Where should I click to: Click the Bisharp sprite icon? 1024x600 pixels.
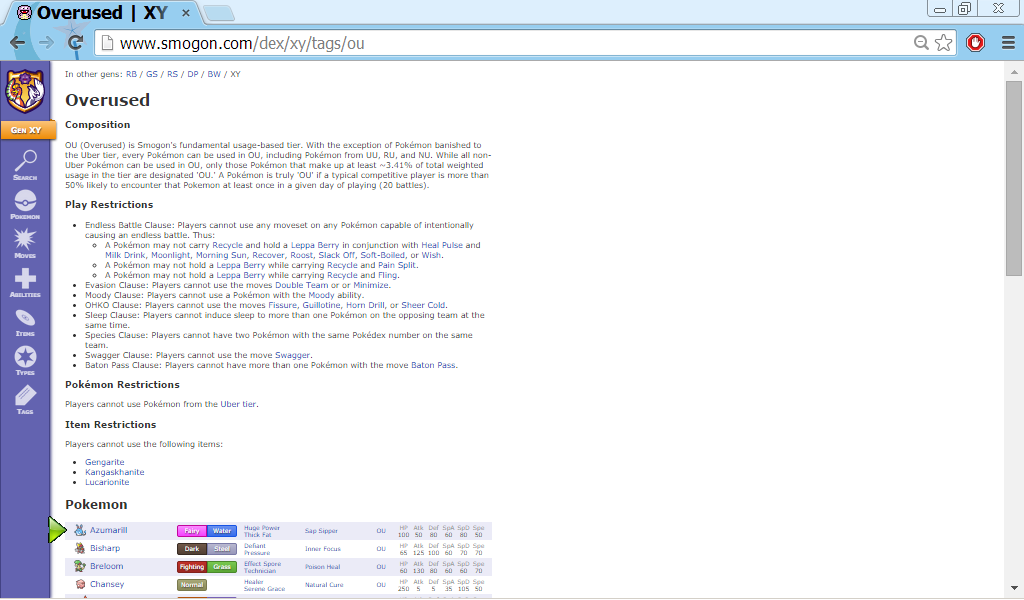(x=80, y=548)
